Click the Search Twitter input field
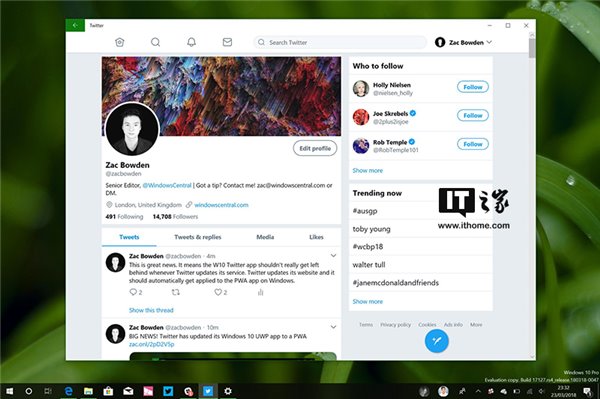Viewport: 600px width, 399px height. click(x=340, y=42)
